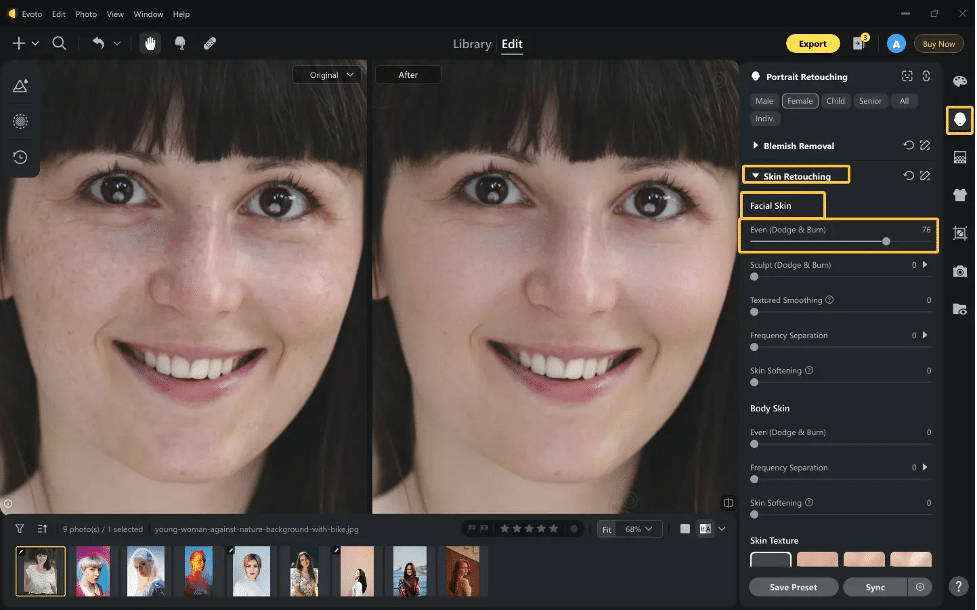The image size is (977, 610).
Task: Reset the Skin Retouching adjustments
Action: tap(909, 174)
